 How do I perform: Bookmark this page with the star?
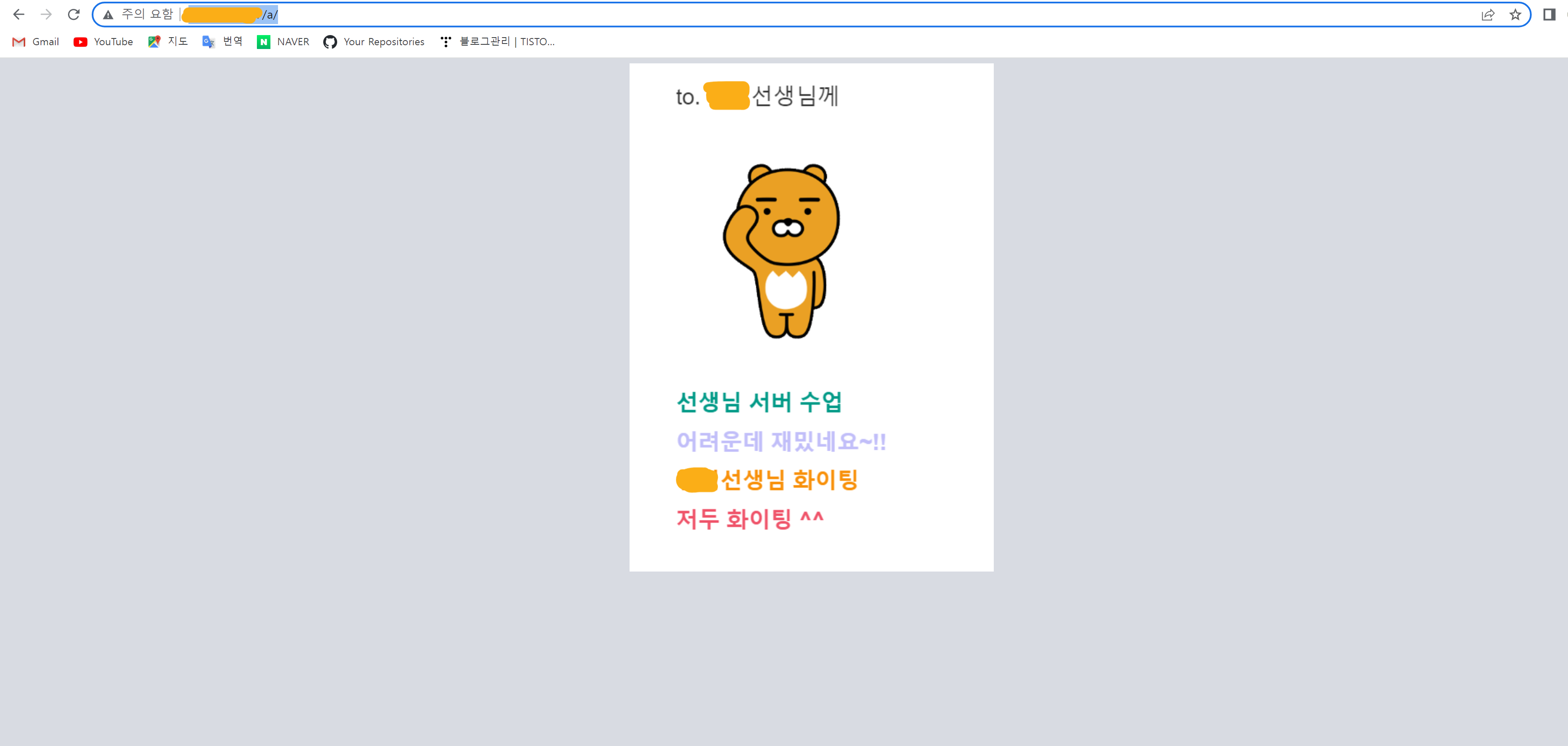pos(1515,15)
